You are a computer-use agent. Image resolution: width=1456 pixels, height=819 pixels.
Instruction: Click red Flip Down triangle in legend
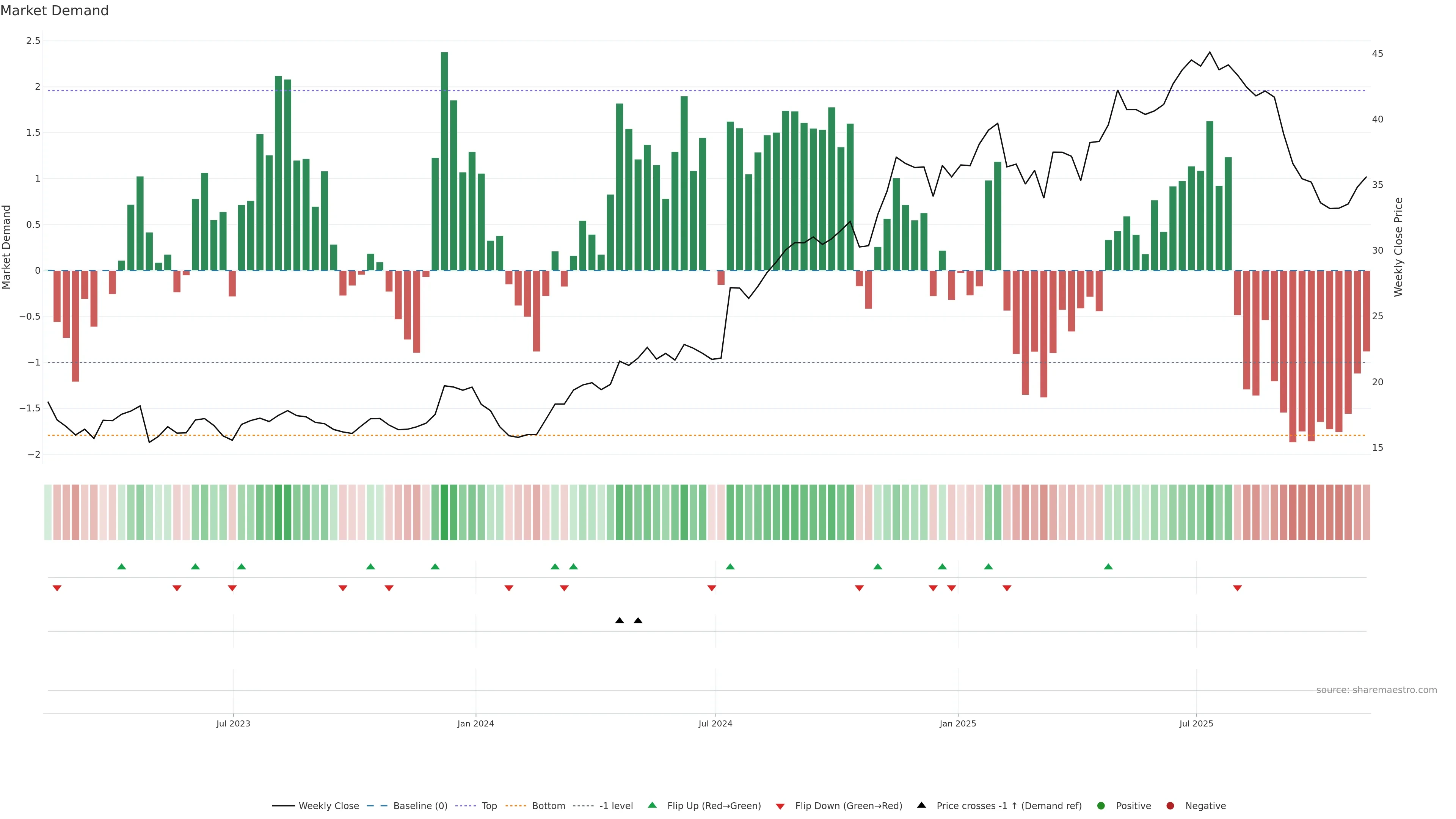[780, 806]
